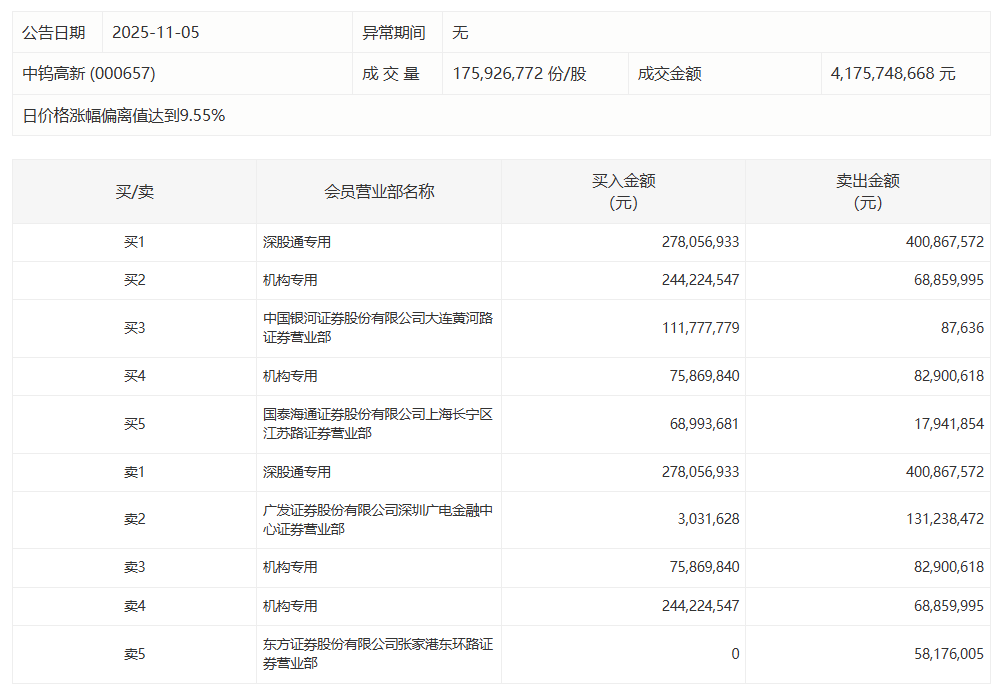The image size is (1001, 699).
Task: Select buy amount 111,777,779
Action: (x=700, y=328)
